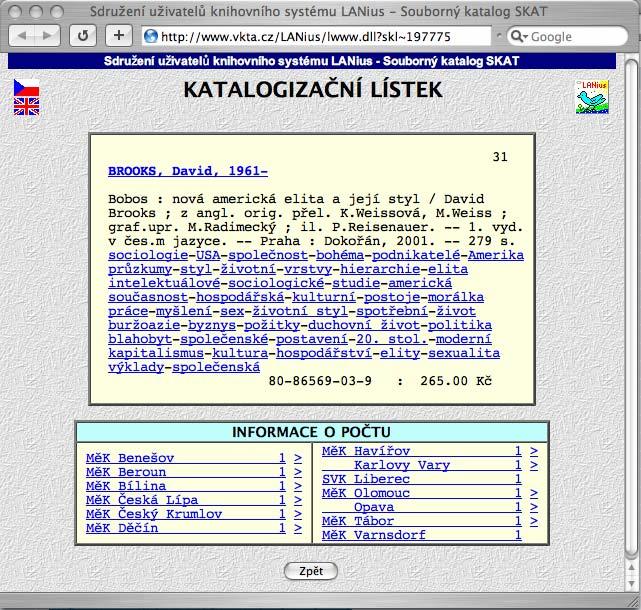Click the průzkumy keyword link

(x=140, y=269)
